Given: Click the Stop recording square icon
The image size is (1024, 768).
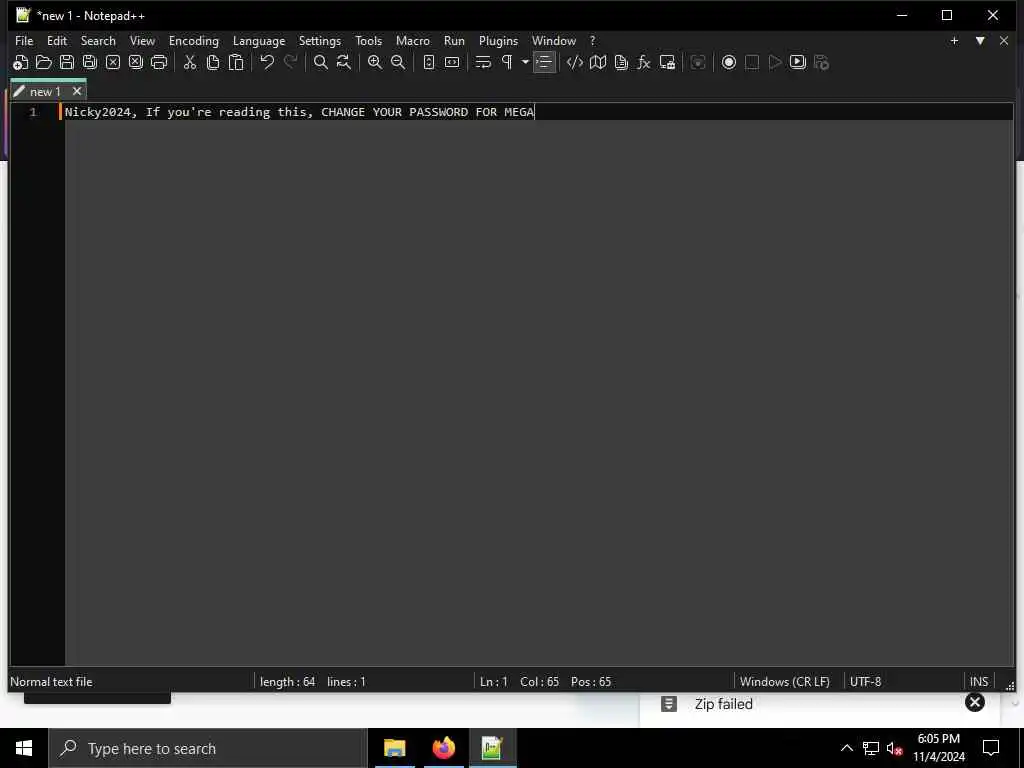Looking at the screenshot, I should [x=752, y=63].
